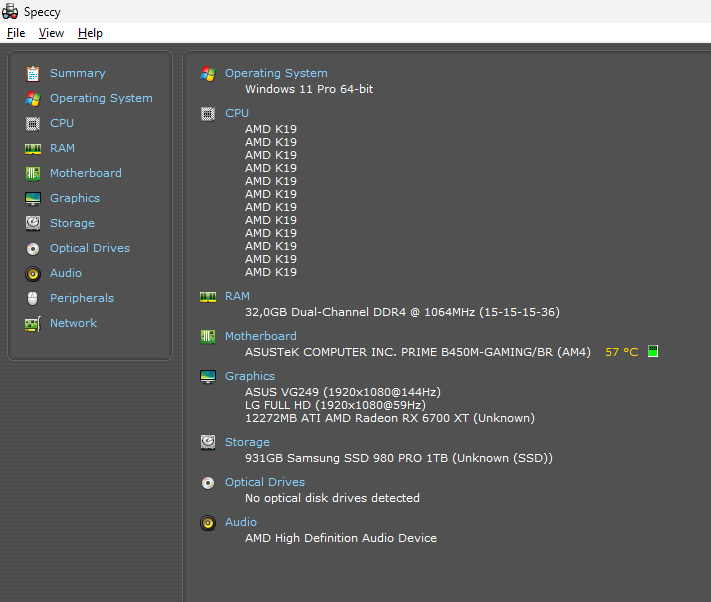Click the Audio speaker icon in sidebar
This screenshot has height=602, width=711.
point(33,273)
